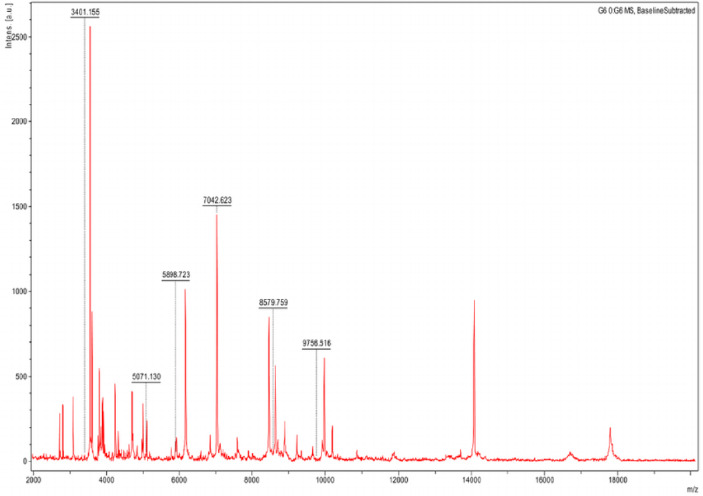Select the small peak near 17800 m/z
The height and width of the screenshot is (496, 703).
pos(610,443)
